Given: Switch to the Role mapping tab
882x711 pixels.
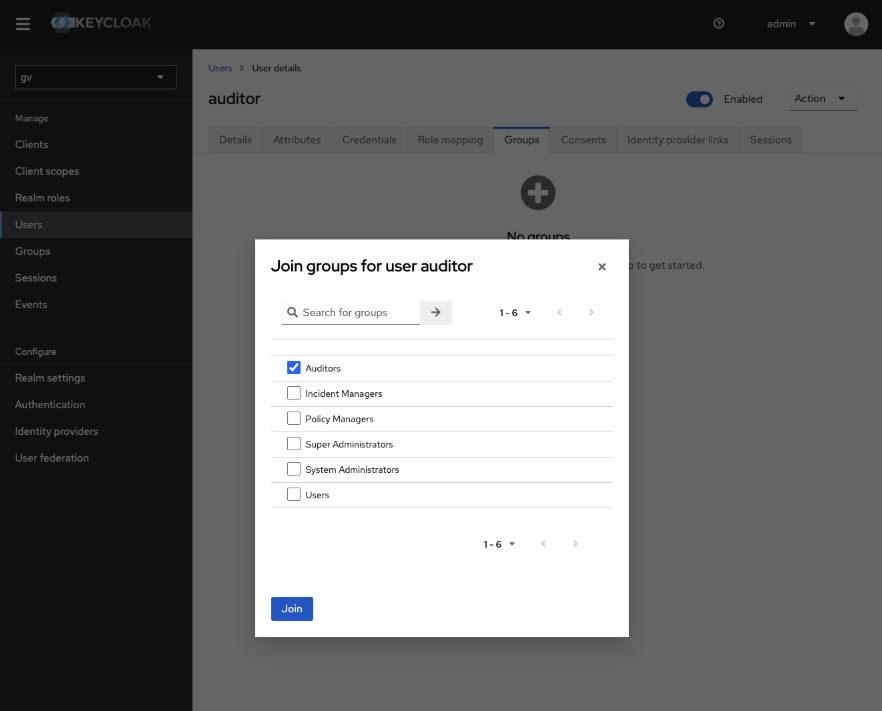Looking at the screenshot, I should [x=450, y=140].
